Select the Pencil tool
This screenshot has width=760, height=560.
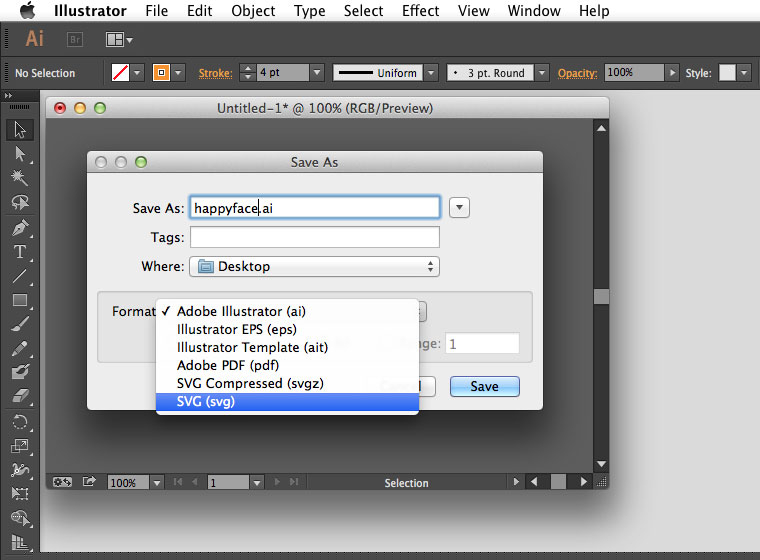20,348
